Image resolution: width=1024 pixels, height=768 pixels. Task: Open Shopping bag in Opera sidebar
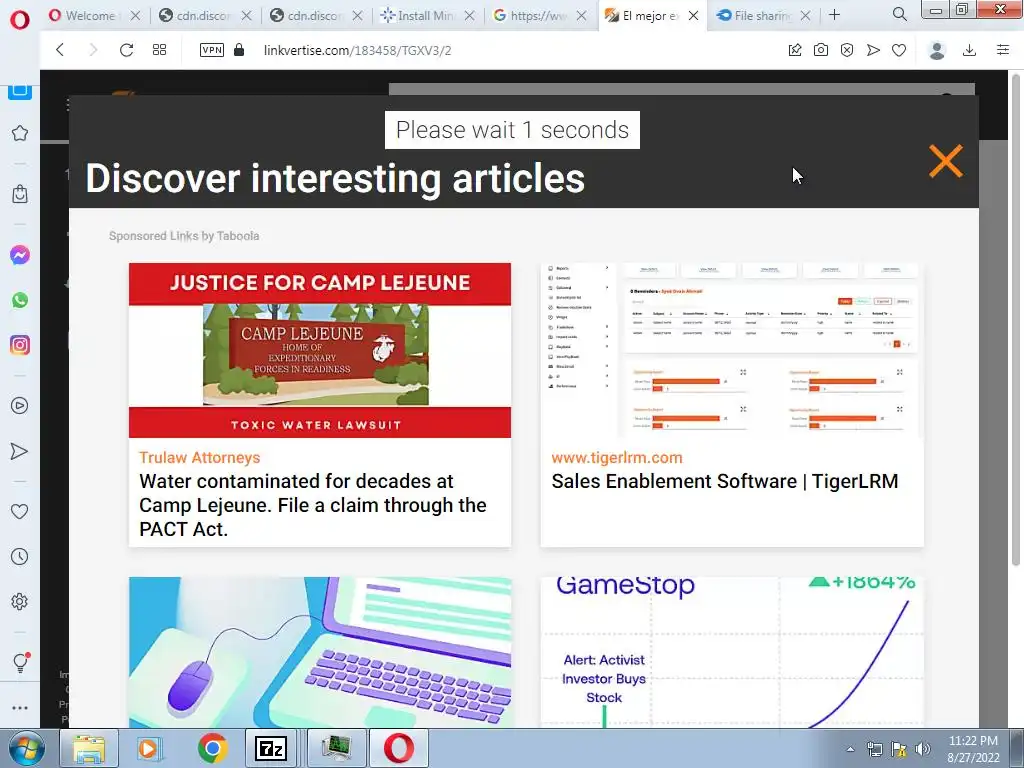(x=20, y=194)
